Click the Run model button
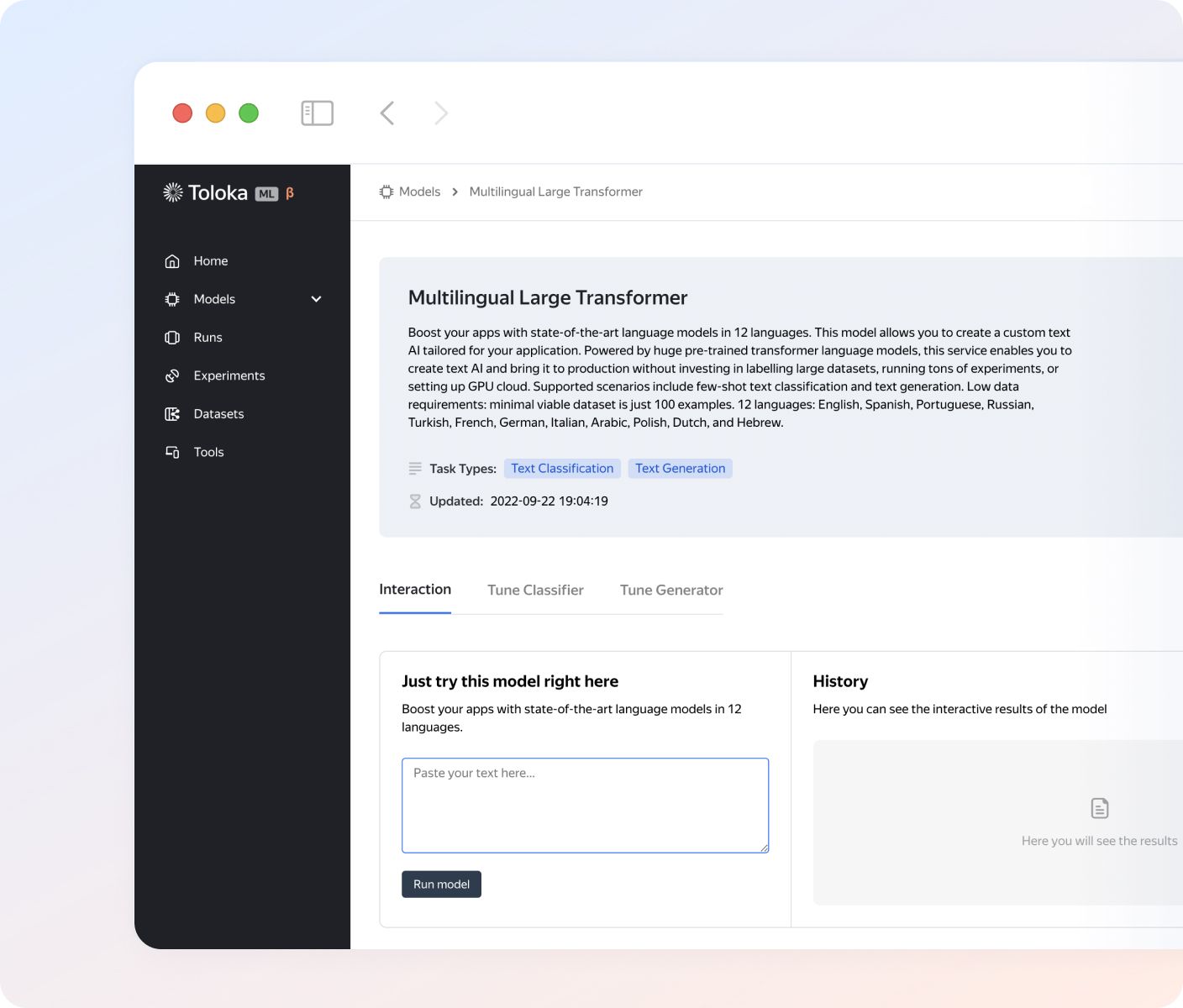This screenshot has width=1183, height=1008. pyautogui.click(x=441, y=885)
